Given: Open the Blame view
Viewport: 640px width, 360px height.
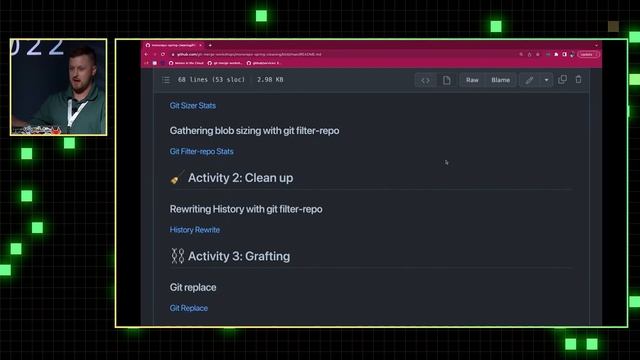Looking at the screenshot, I should coord(500,80).
